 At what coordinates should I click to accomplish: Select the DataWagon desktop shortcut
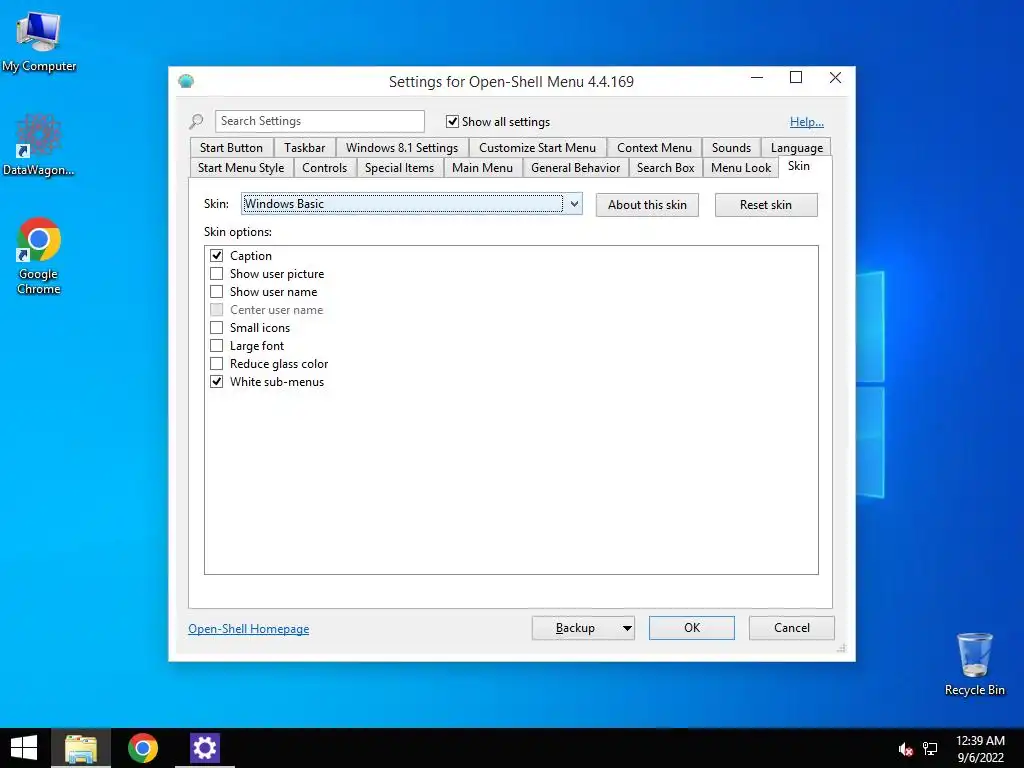[x=39, y=145]
